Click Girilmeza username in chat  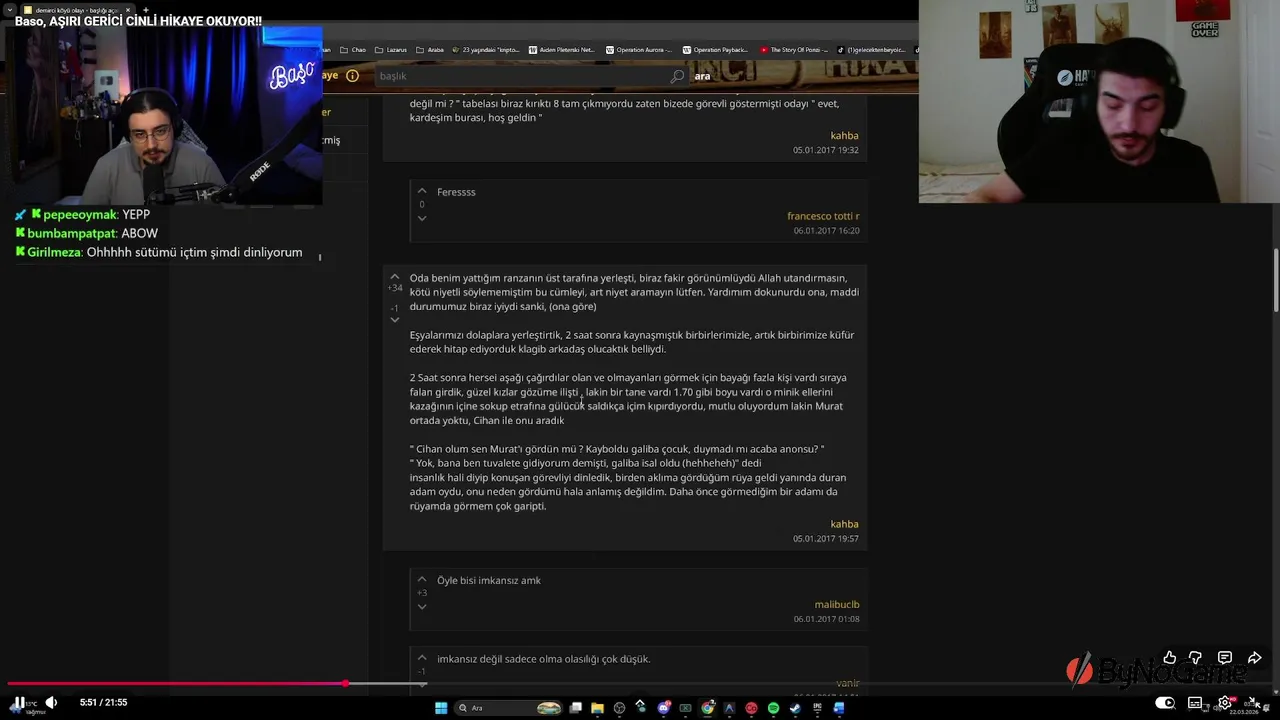click(x=54, y=252)
